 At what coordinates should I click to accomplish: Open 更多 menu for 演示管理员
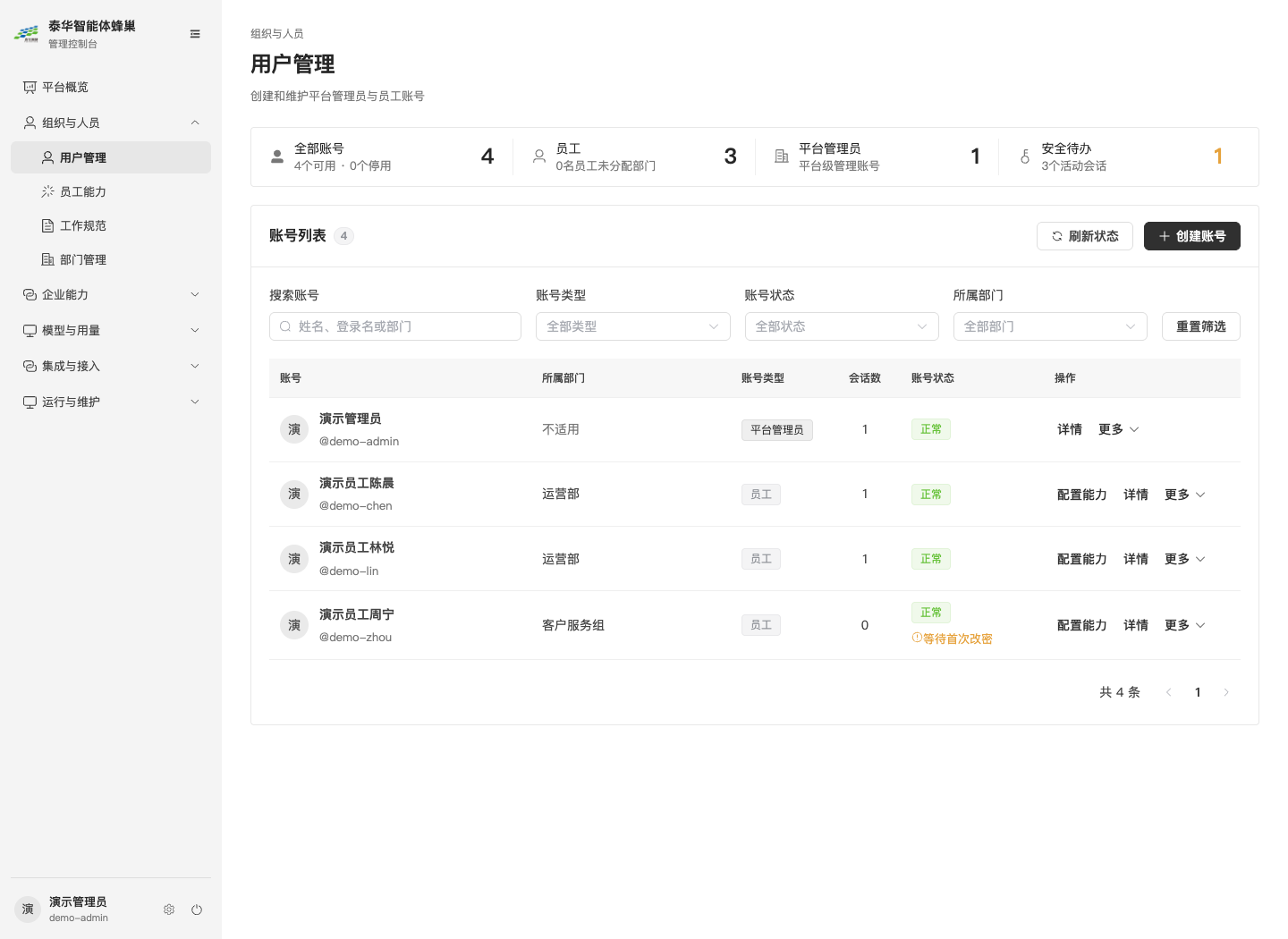point(1118,429)
